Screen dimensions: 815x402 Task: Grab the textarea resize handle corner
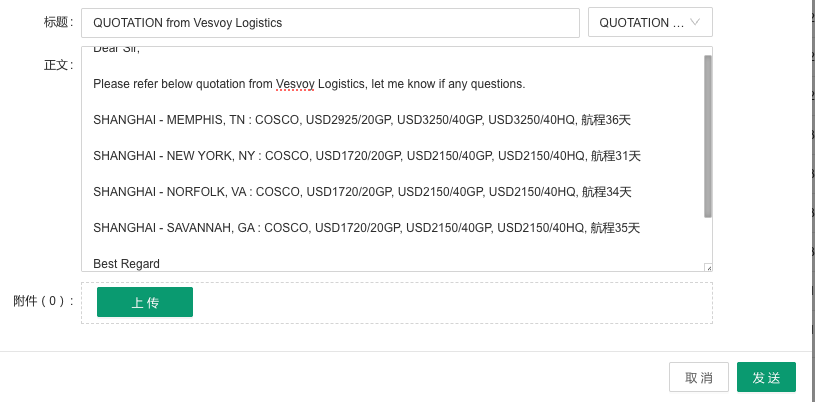click(708, 267)
